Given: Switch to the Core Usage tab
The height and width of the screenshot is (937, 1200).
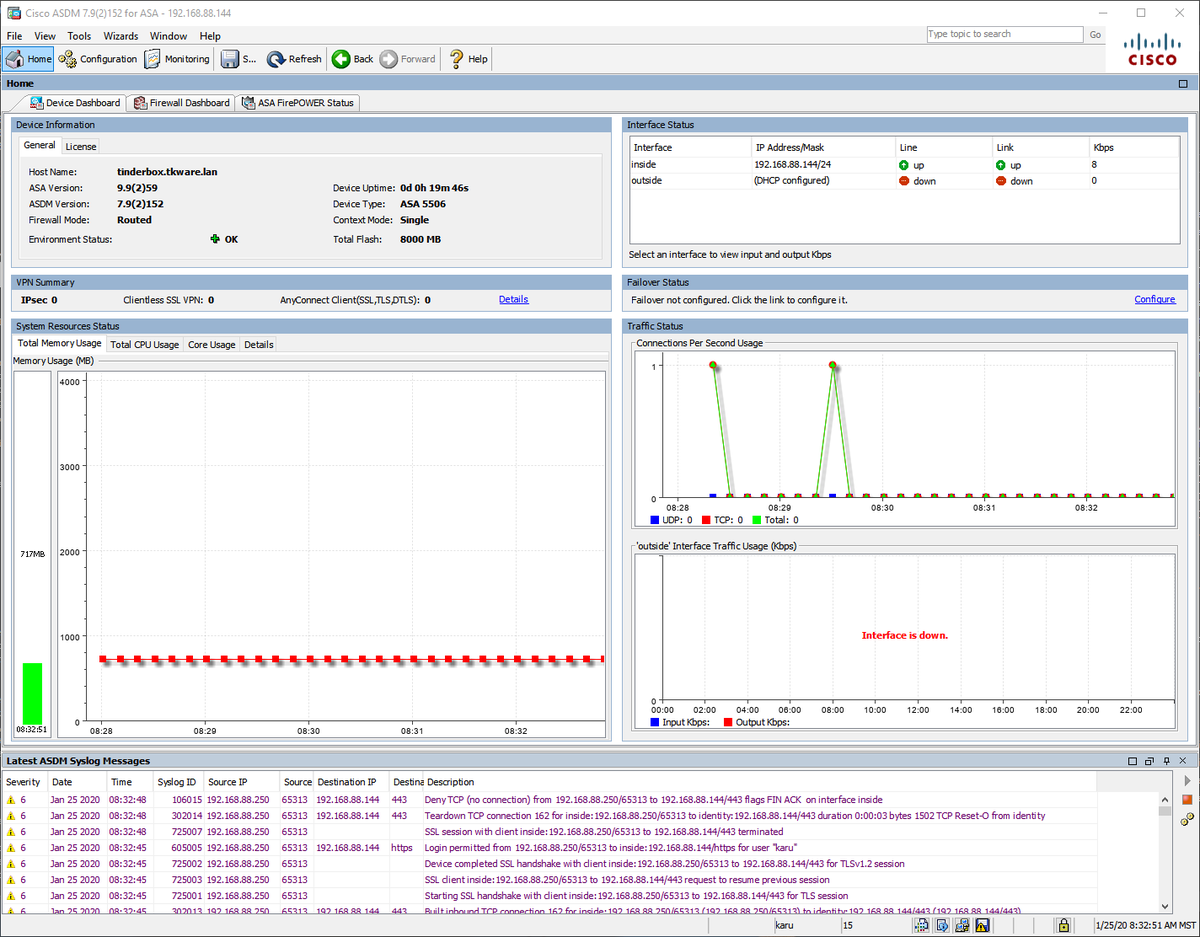Looking at the screenshot, I should point(212,344).
